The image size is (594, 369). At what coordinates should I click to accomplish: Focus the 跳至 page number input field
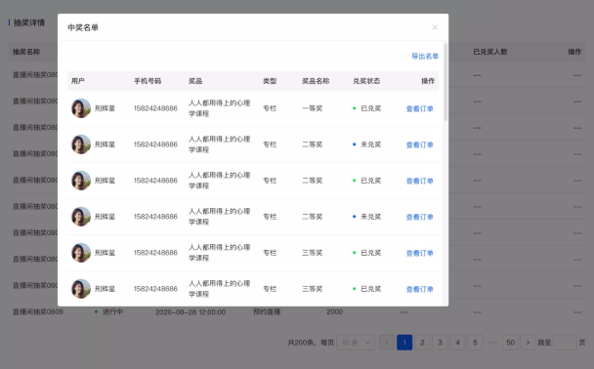point(565,342)
